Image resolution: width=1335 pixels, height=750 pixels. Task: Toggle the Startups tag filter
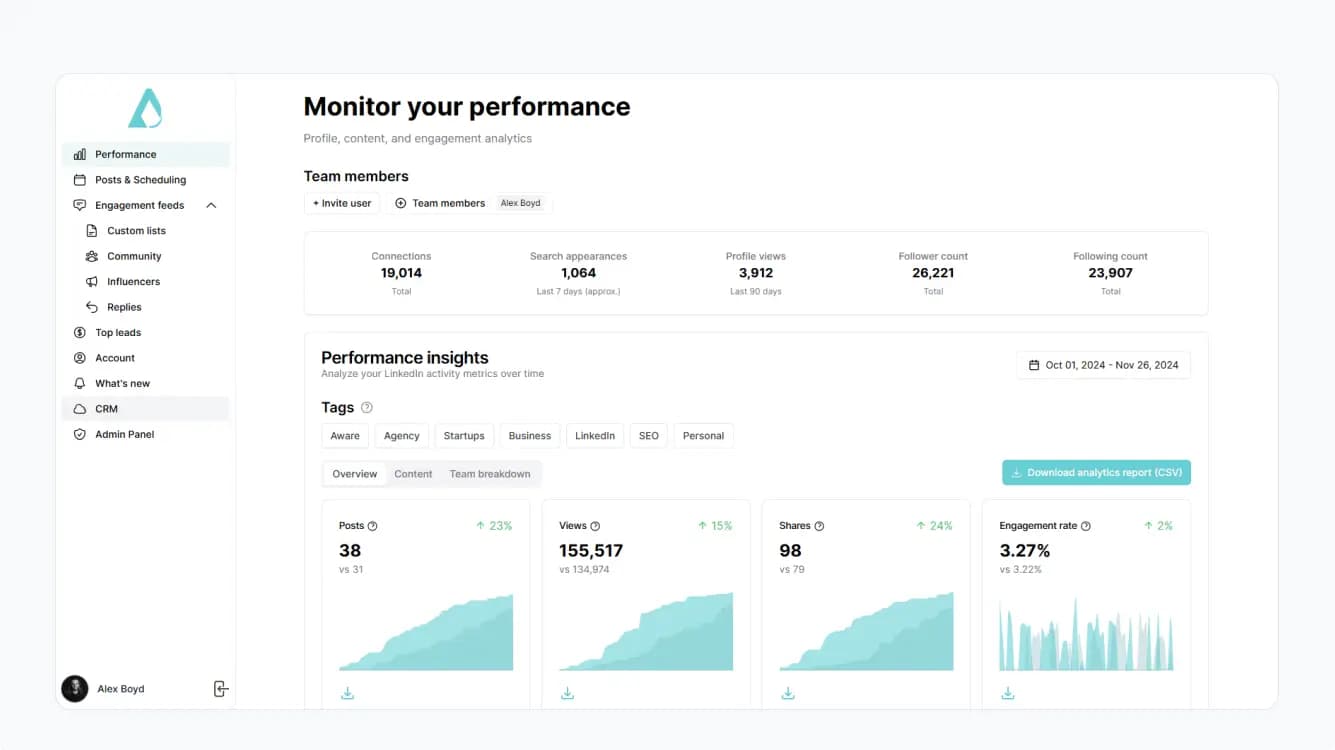click(x=464, y=436)
